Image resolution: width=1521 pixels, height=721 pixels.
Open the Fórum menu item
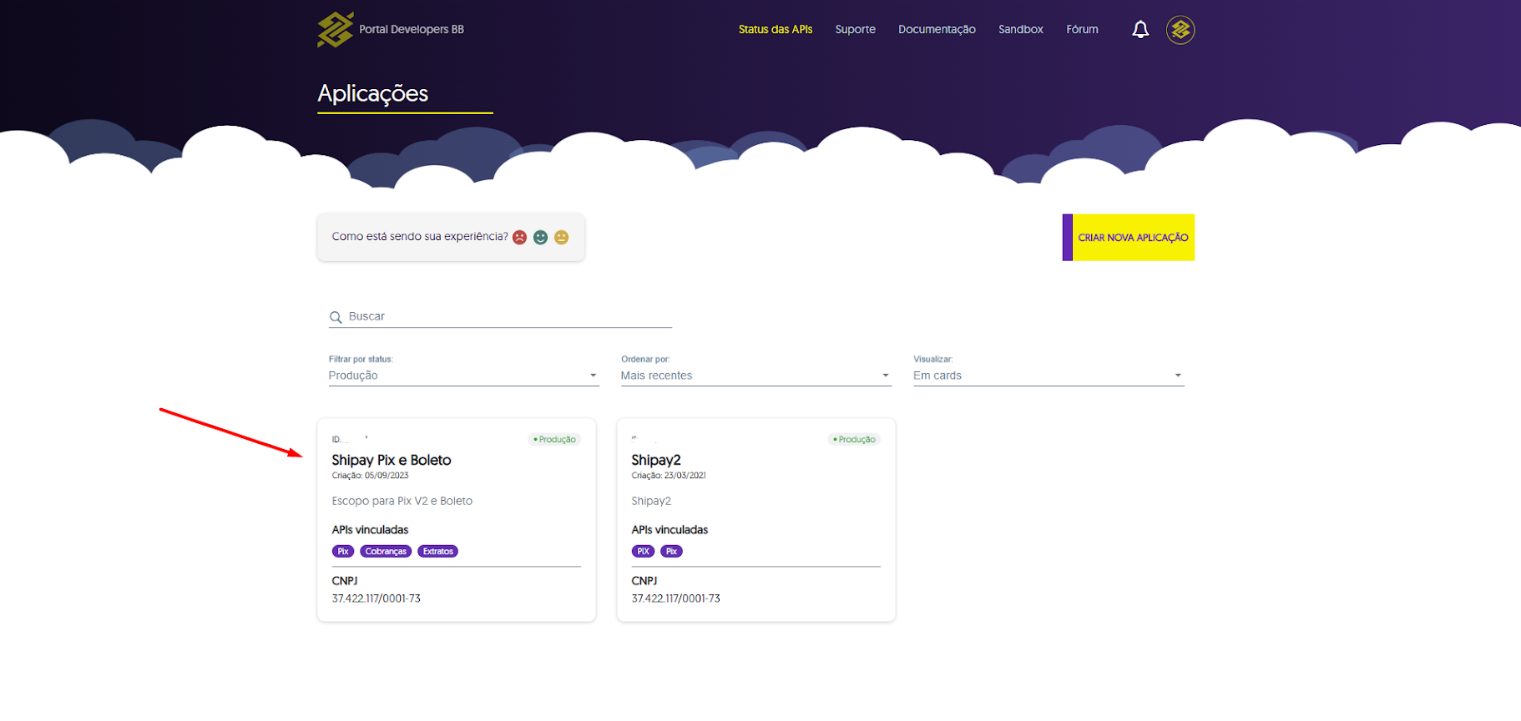(1082, 30)
